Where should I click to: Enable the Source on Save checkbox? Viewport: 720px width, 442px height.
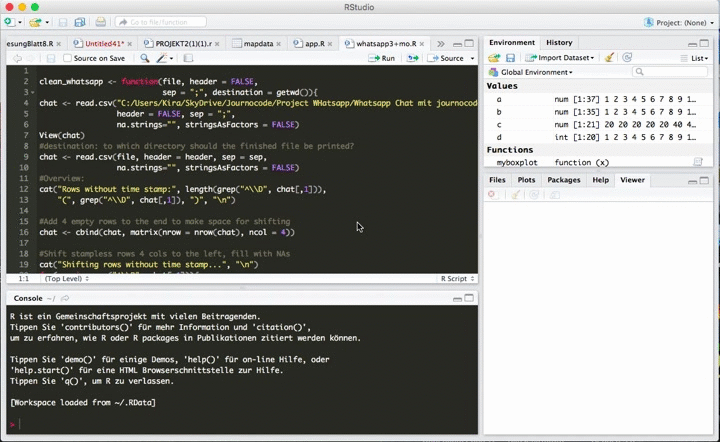click(66, 58)
